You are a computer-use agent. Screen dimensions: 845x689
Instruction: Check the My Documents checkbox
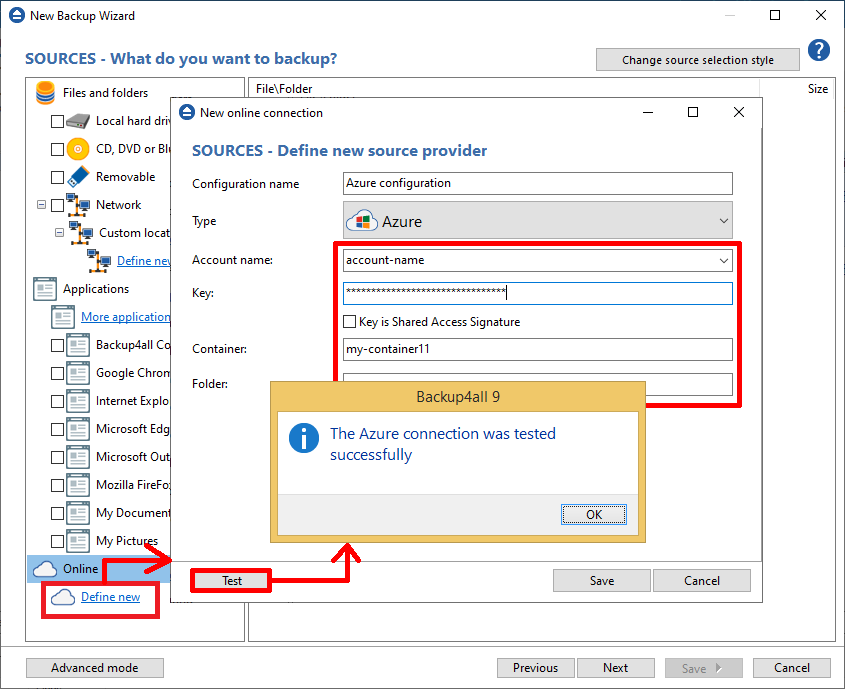point(57,513)
